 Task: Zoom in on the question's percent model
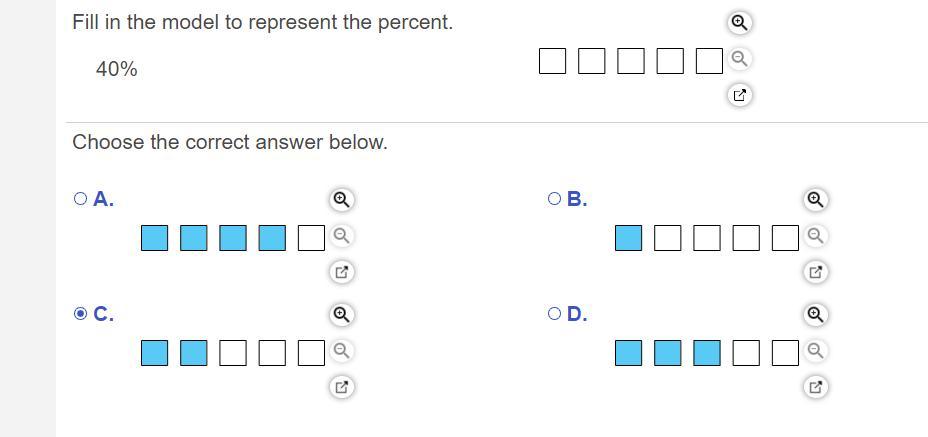(x=739, y=22)
